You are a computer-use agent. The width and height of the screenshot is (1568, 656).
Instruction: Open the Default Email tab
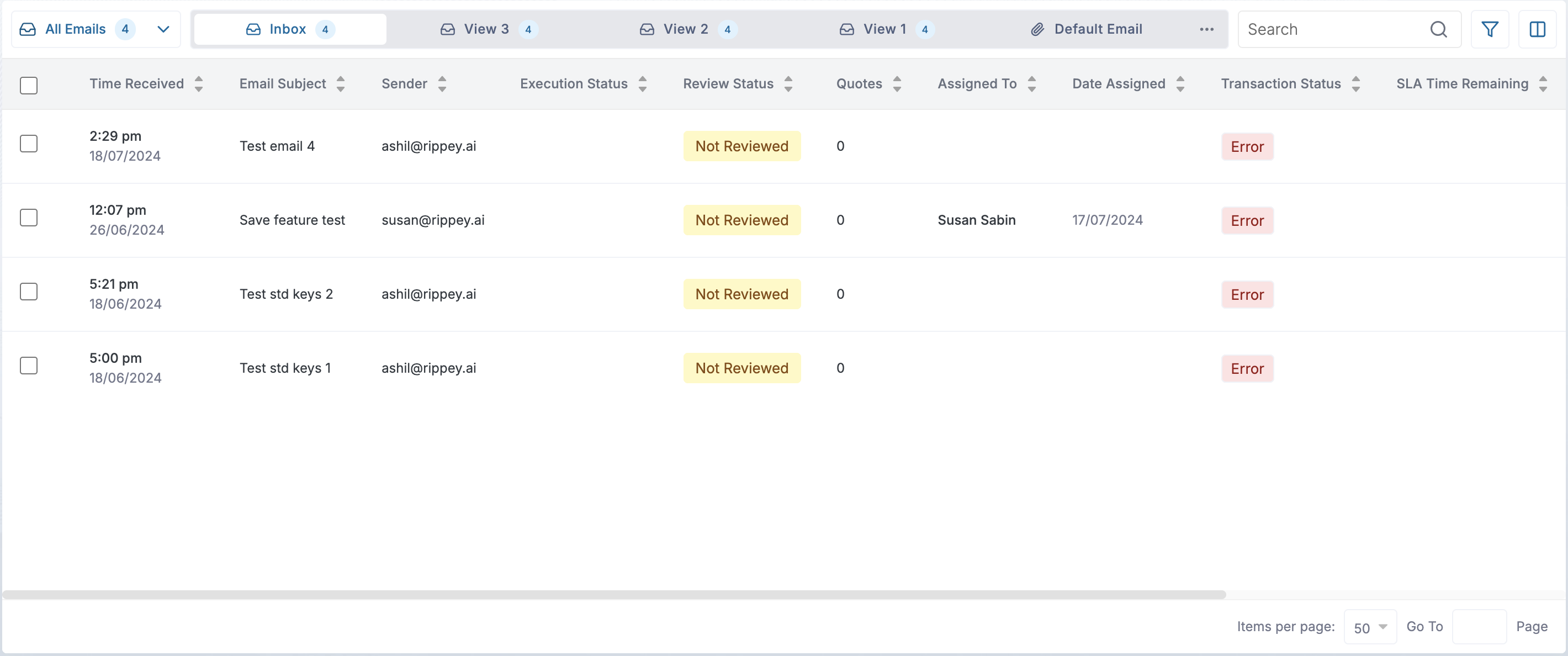(x=1087, y=29)
